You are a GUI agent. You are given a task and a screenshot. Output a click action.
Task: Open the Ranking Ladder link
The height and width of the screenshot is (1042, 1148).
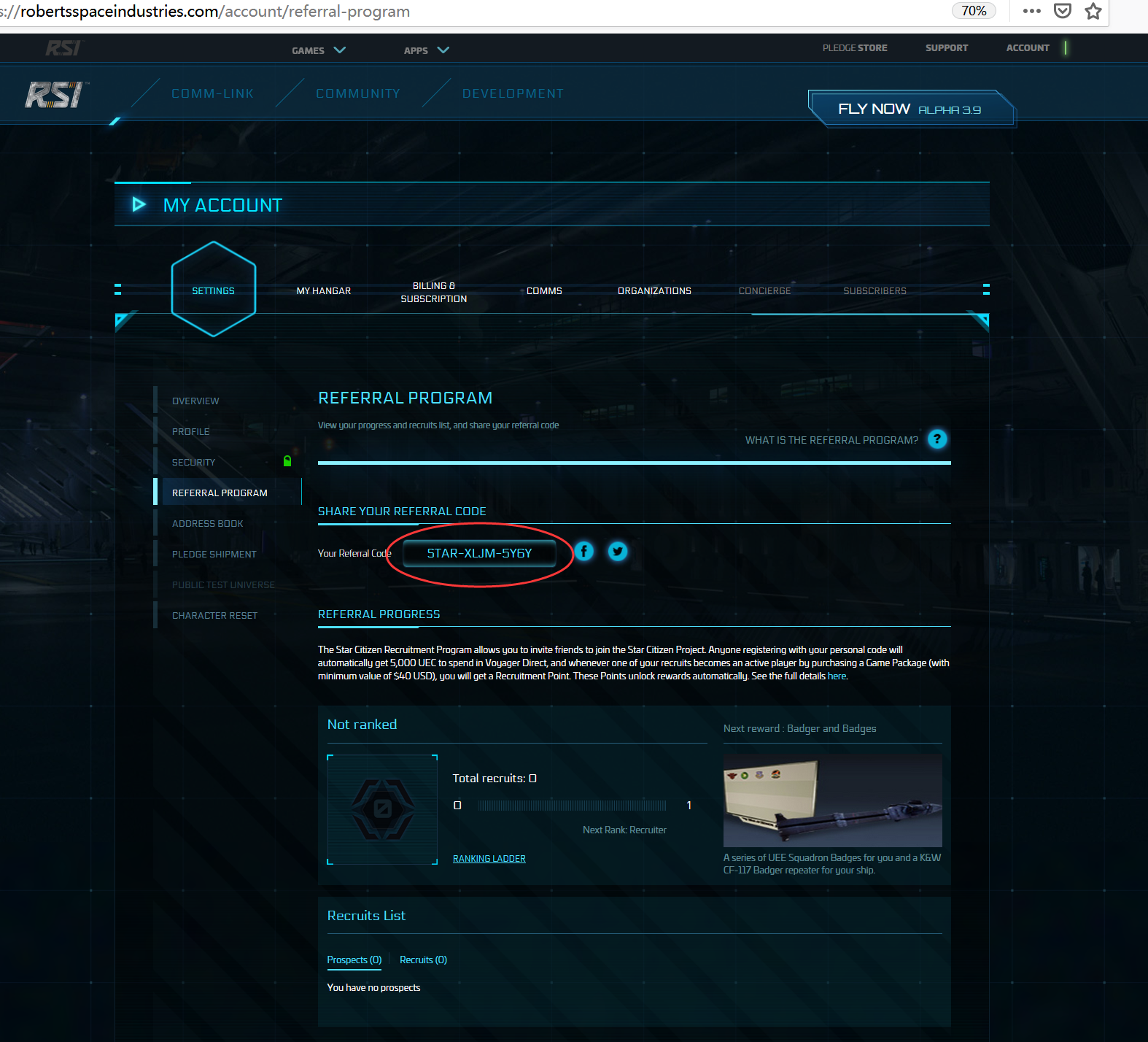489,859
